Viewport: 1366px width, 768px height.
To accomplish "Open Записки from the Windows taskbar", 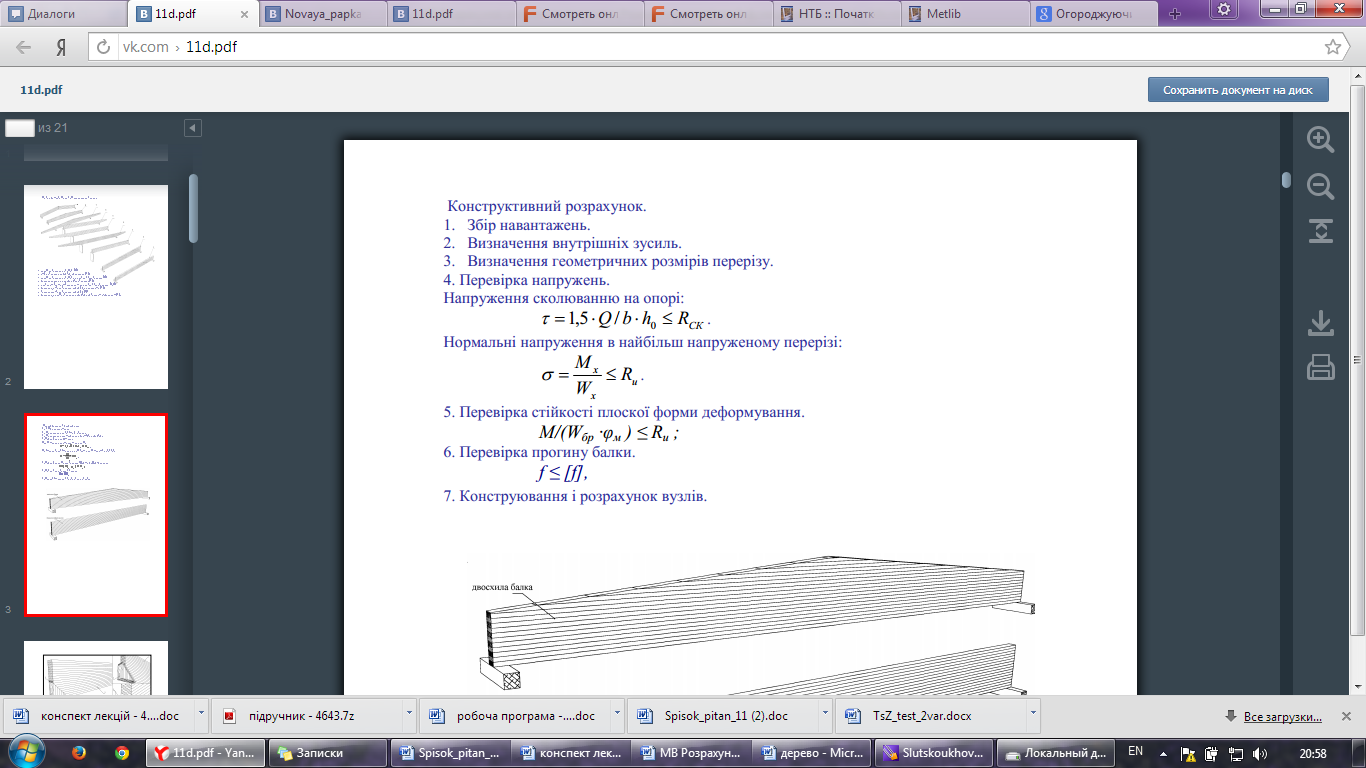I will 320,753.
